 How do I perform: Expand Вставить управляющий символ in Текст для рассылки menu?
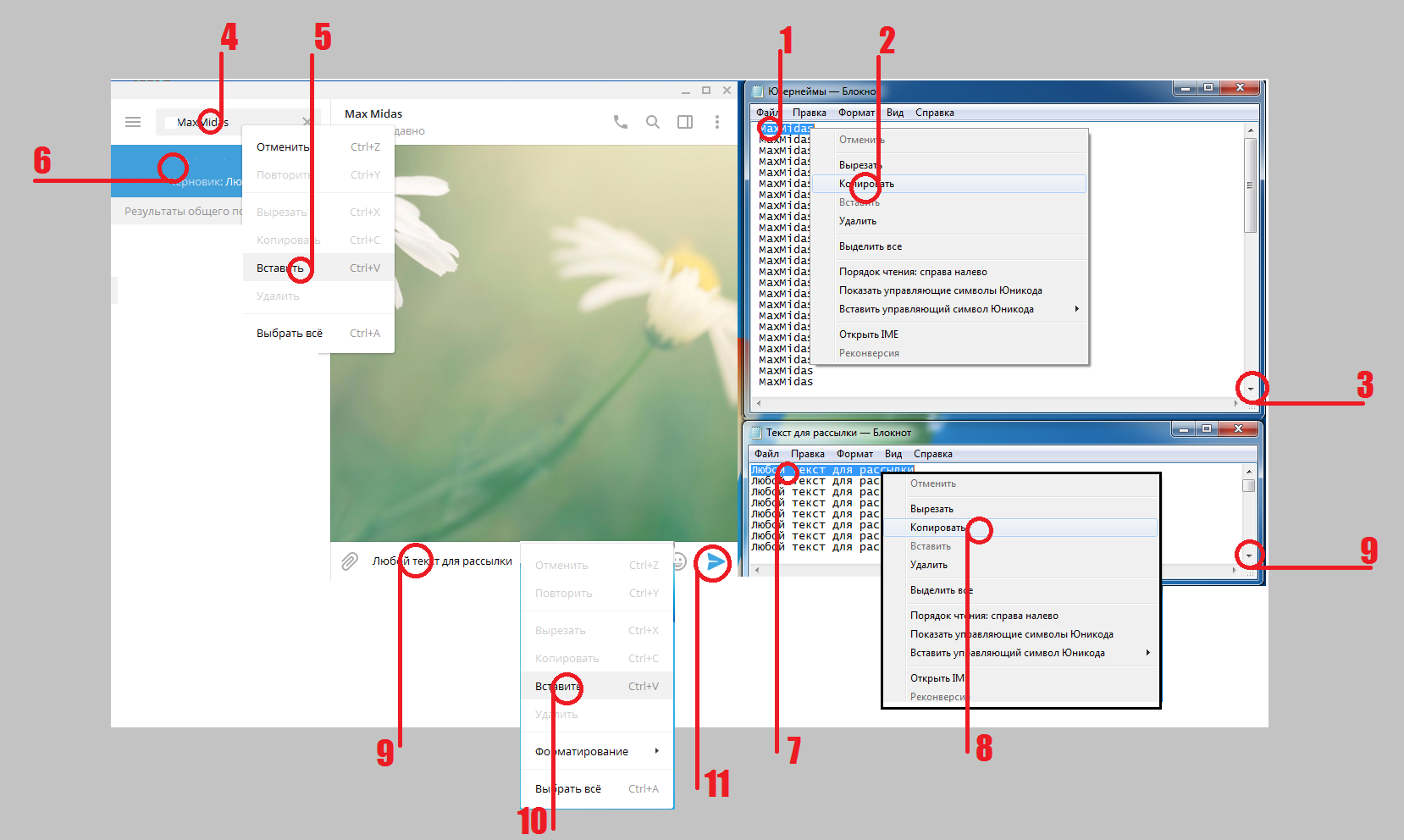pyautogui.click(x=1020, y=653)
